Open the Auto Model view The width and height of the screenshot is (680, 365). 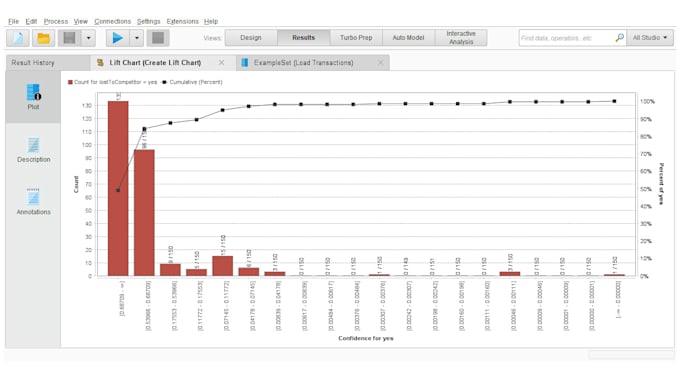(409, 38)
